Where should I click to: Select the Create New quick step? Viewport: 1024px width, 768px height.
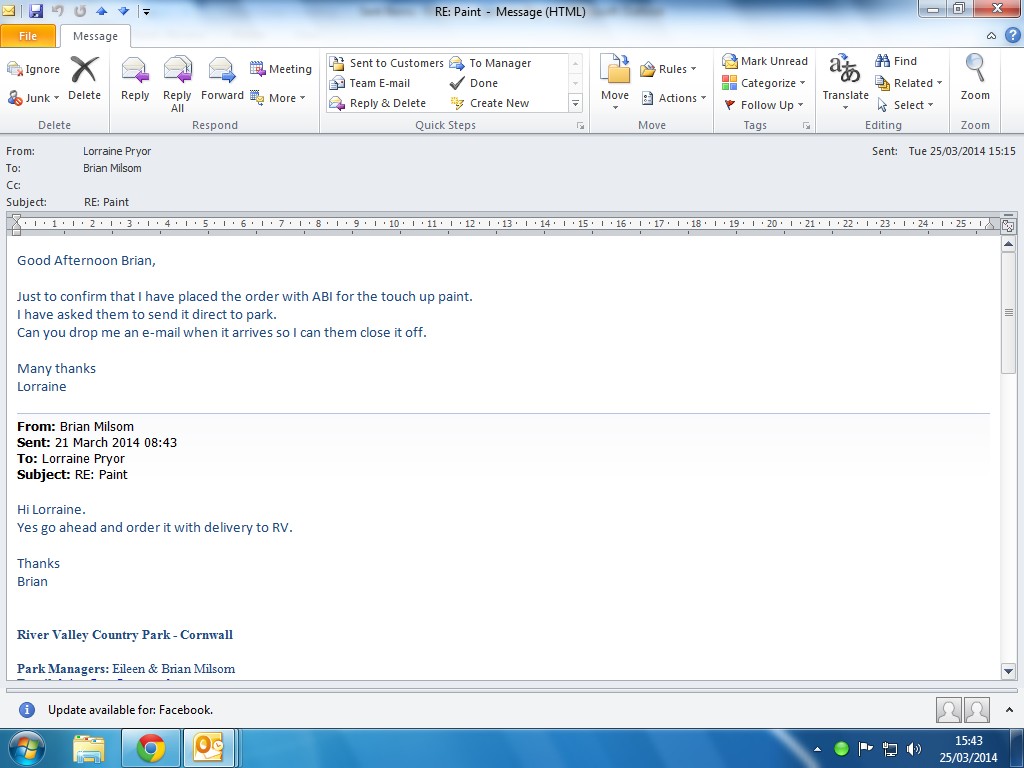[x=489, y=103]
